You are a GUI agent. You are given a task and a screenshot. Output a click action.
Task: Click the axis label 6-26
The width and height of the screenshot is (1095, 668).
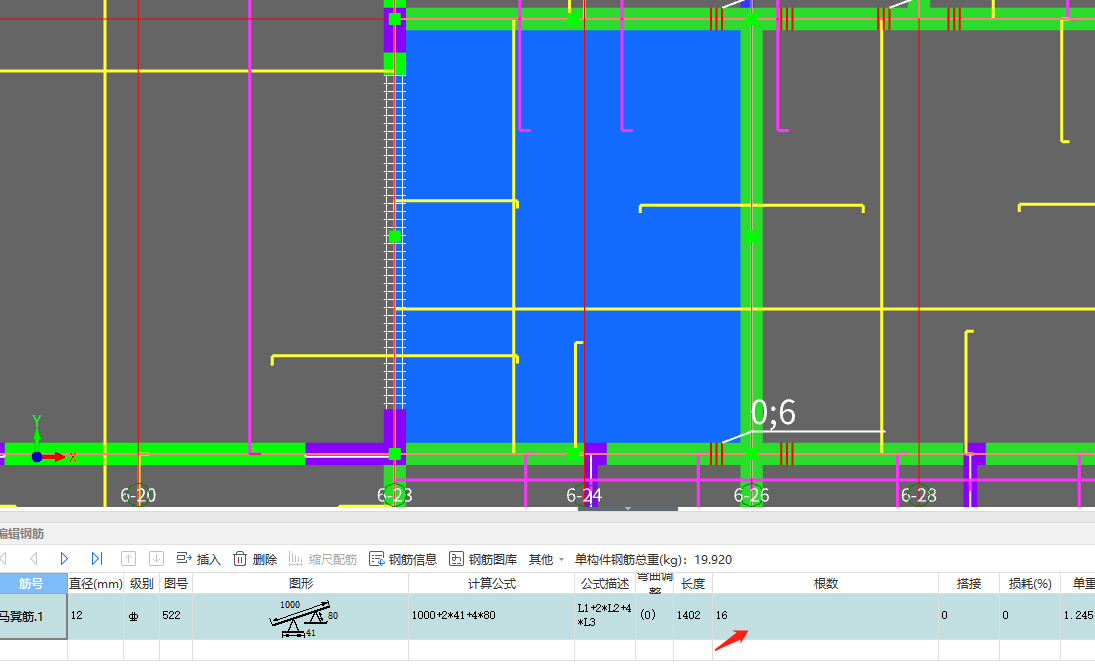click(x=751, y=495)
